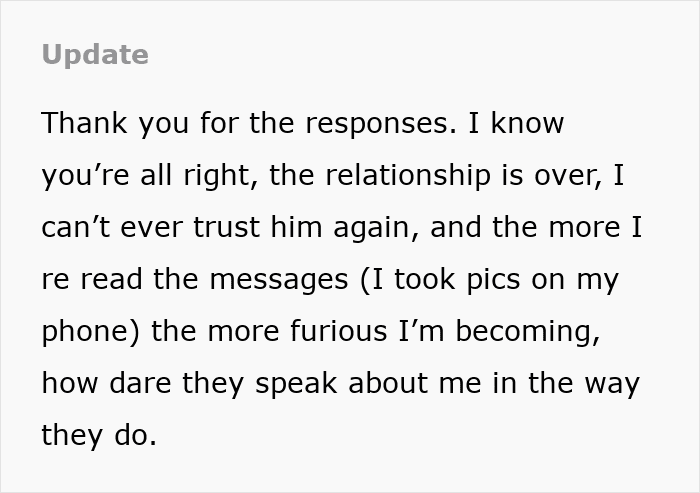Click the word "Thank" at paragraph start
700x493 pixels.
click(x=84, y=123)
